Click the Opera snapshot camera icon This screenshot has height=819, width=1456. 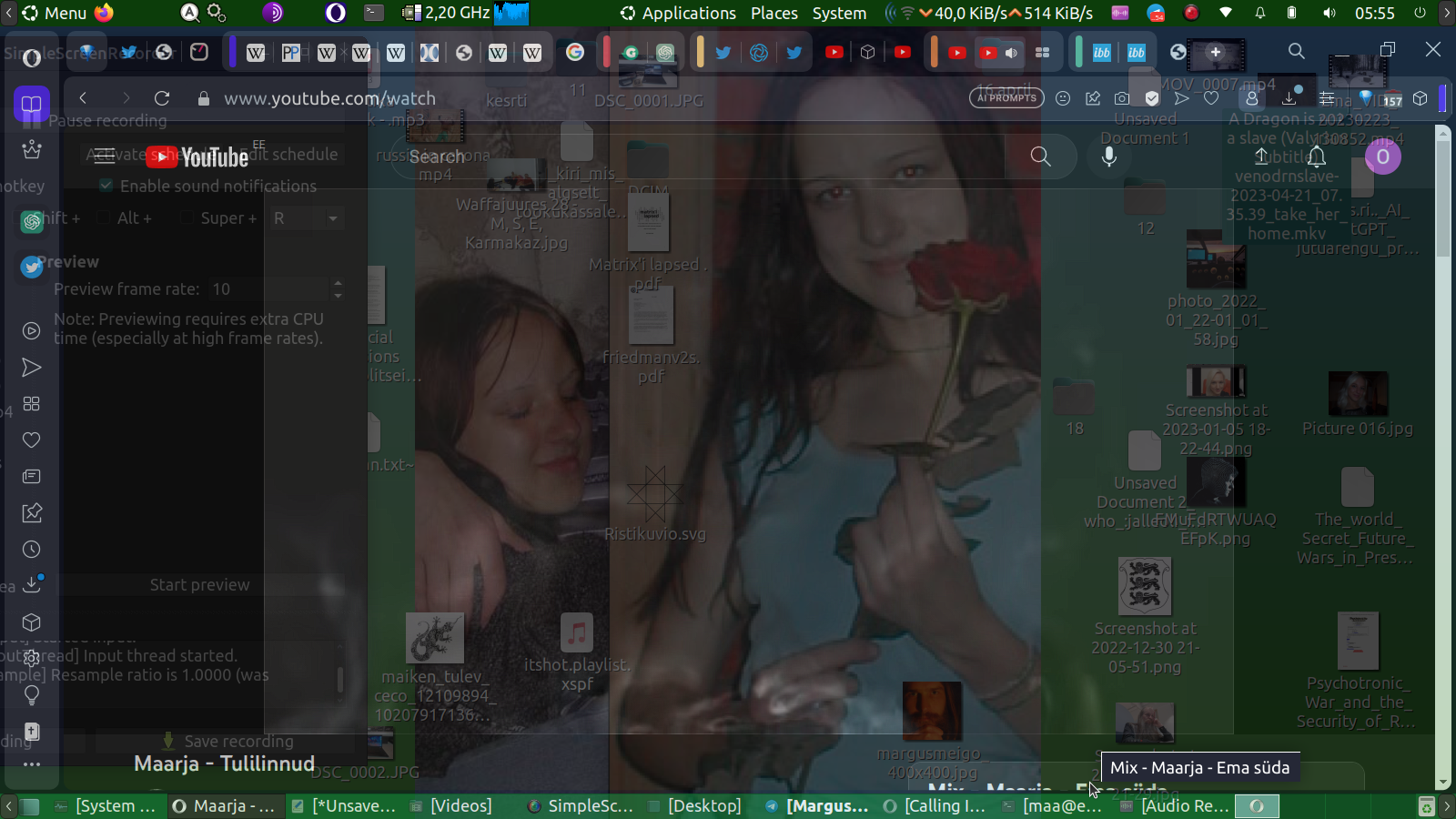pyautogui.click(x=1122, y=98)
